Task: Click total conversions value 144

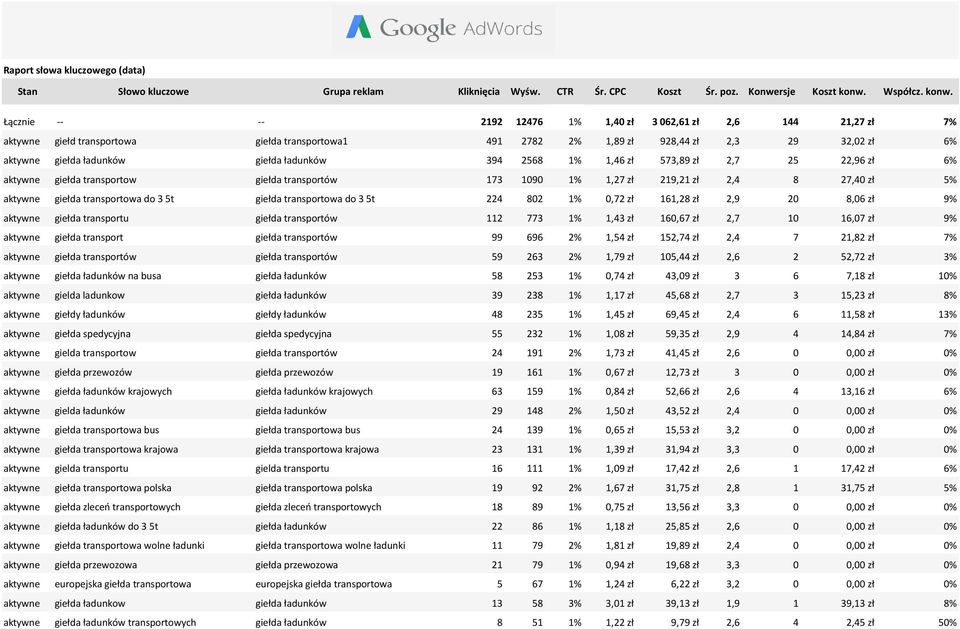Action: pos(790,122)
